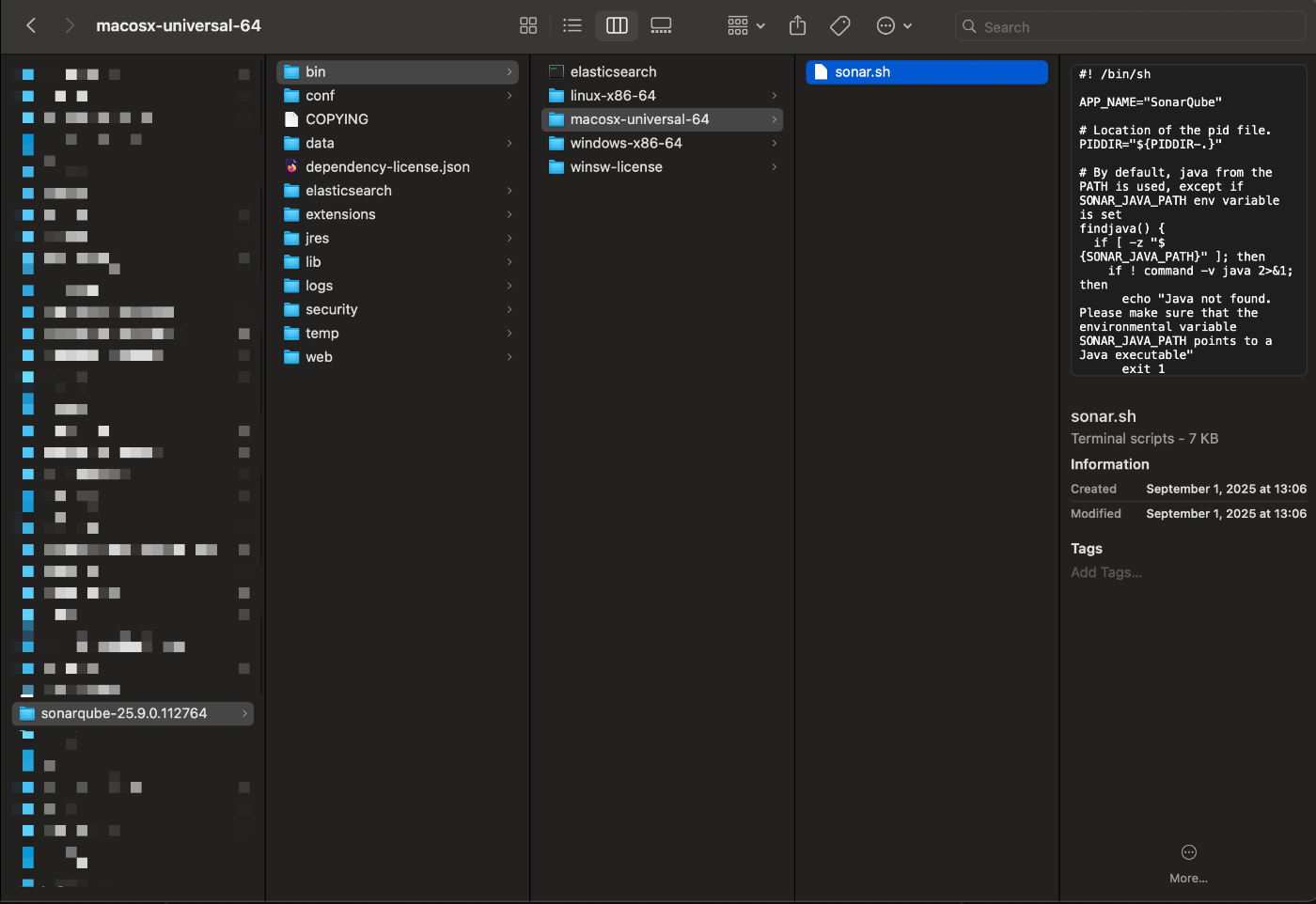Click the first-column elasticsearch folder chevron

pos(509,191)
